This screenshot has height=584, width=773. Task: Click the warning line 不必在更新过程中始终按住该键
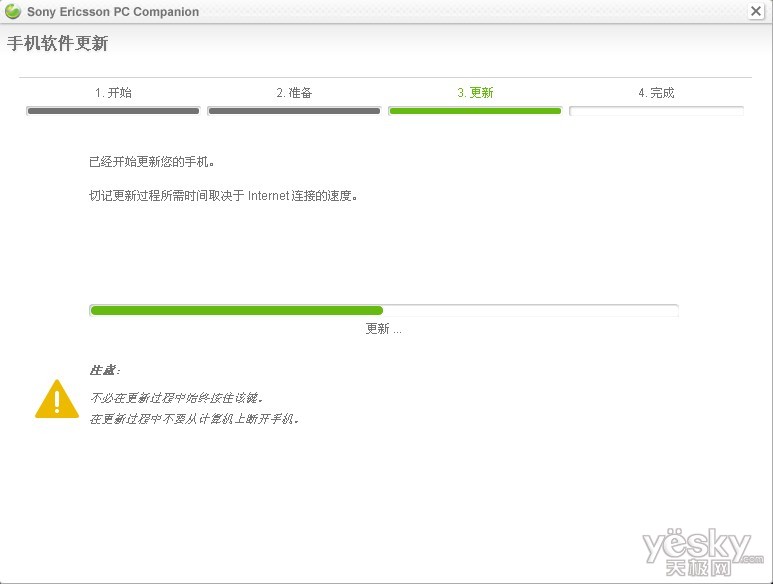click(176, 397)
